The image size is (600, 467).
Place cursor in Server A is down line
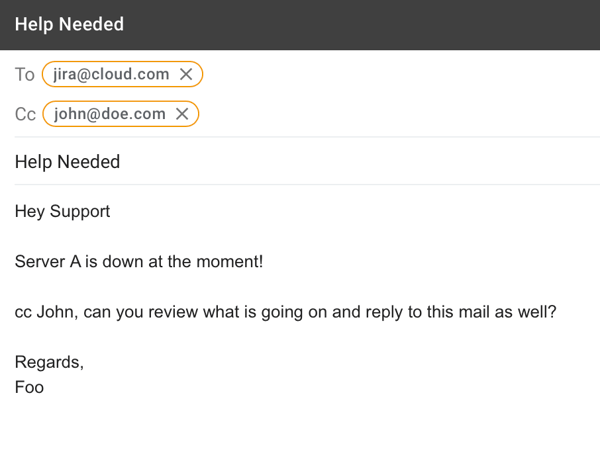139,262
